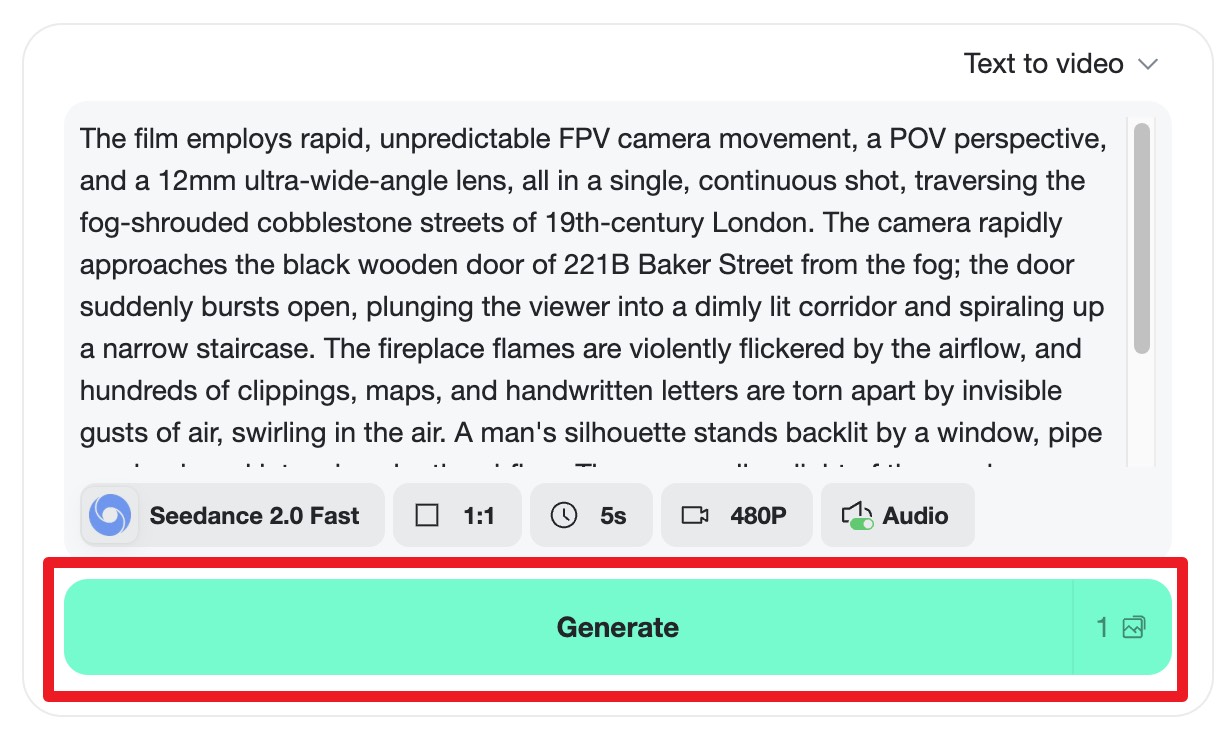Screen dimensions: 1222x746
Task: Click the chevron next to Text to video
Action: (x=1148, y=65)
